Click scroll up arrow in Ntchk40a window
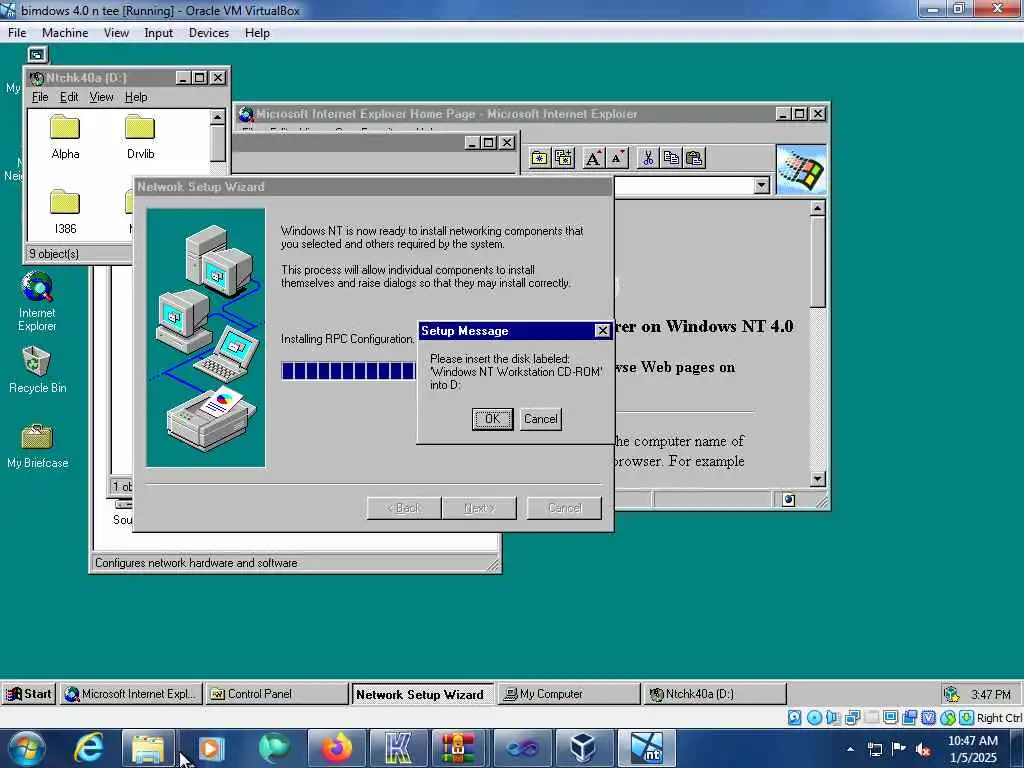Screen dimensions: 1024x768 pos(217,117)
